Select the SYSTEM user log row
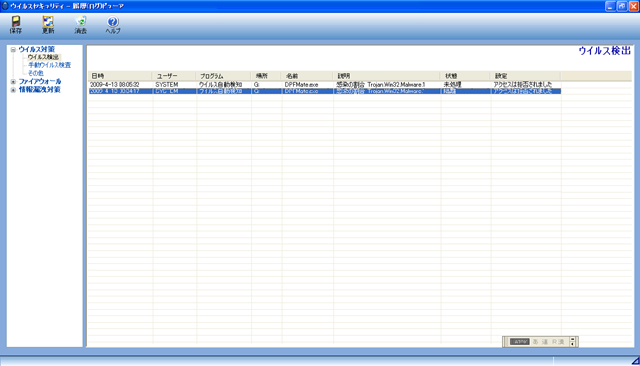640x366 pixels. [x=324, y=84]
